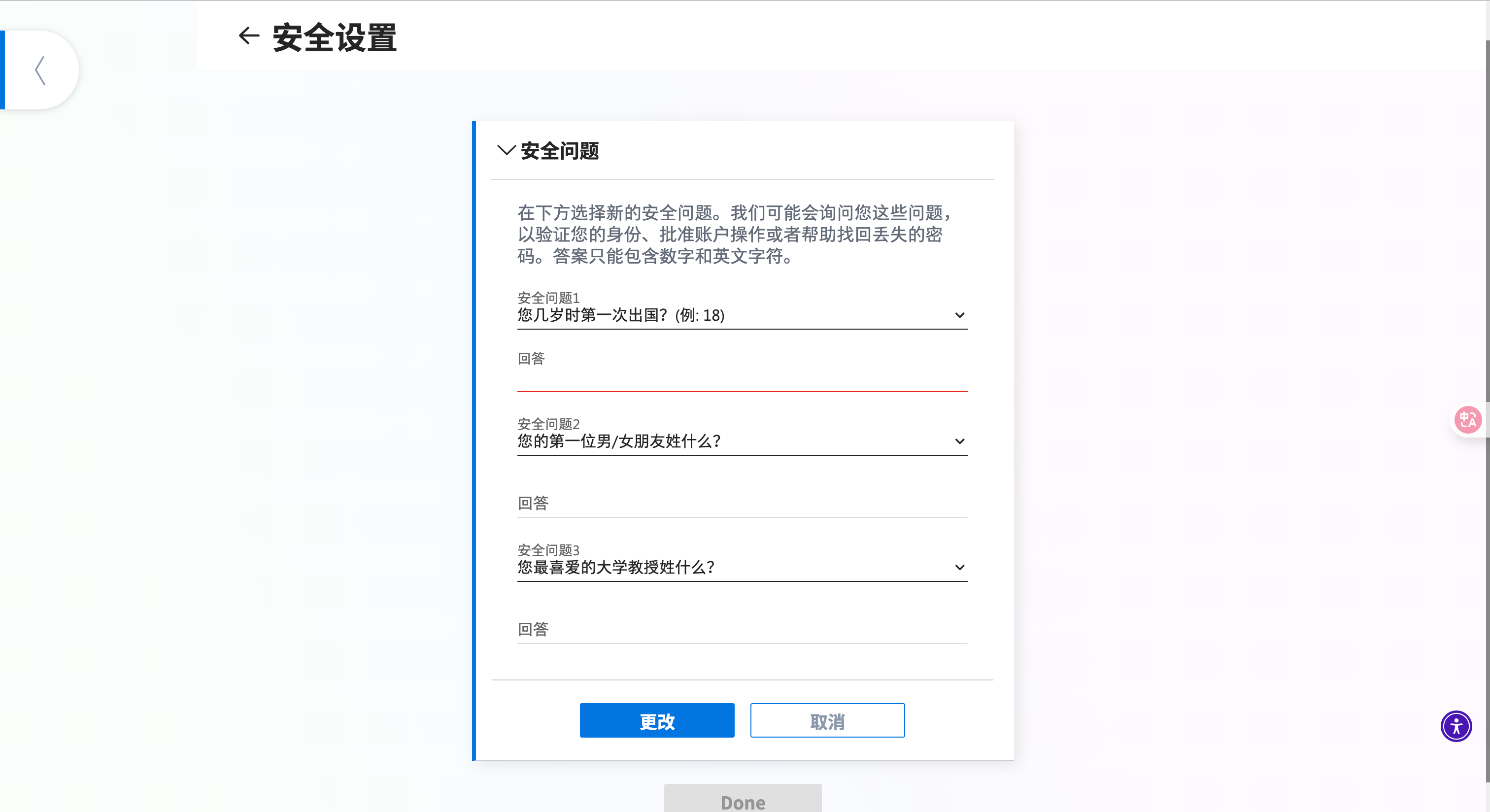Click the grey Done button

coord(742,801)
